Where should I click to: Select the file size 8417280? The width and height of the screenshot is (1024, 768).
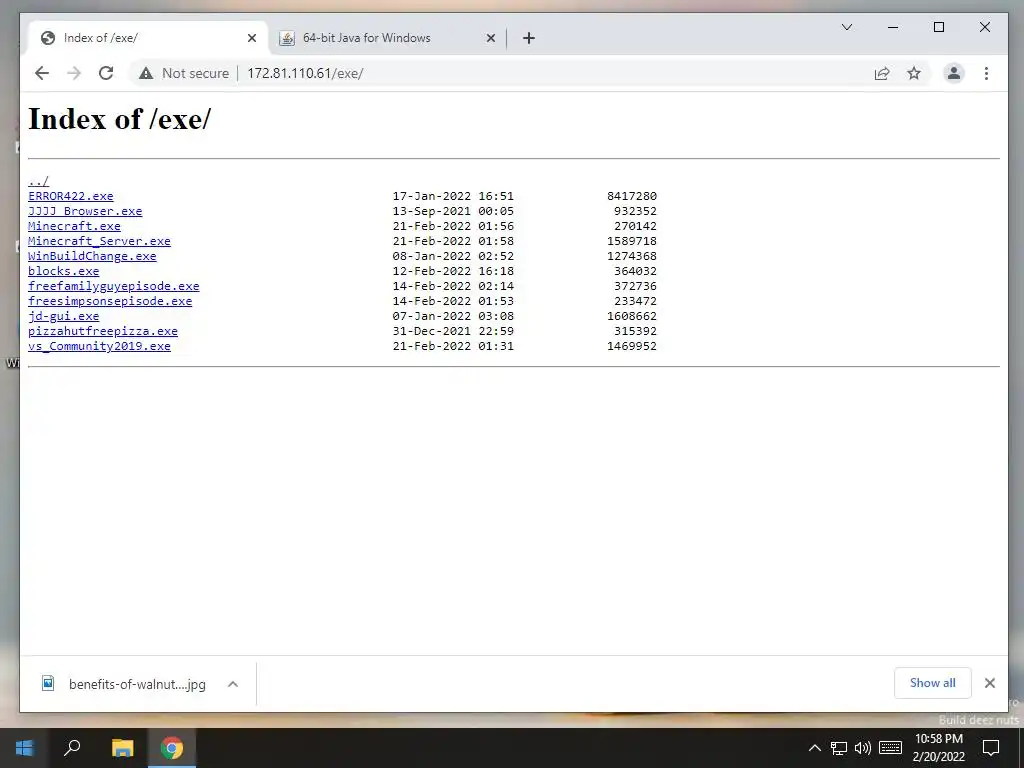coord(632,196)
